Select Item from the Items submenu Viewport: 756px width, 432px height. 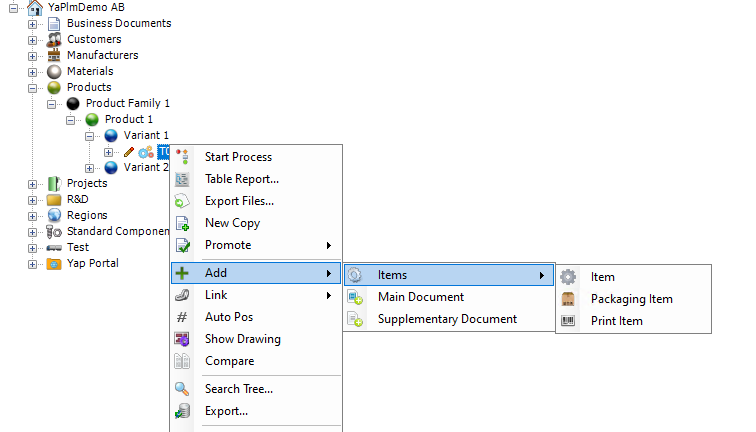[x=602, y=277]
